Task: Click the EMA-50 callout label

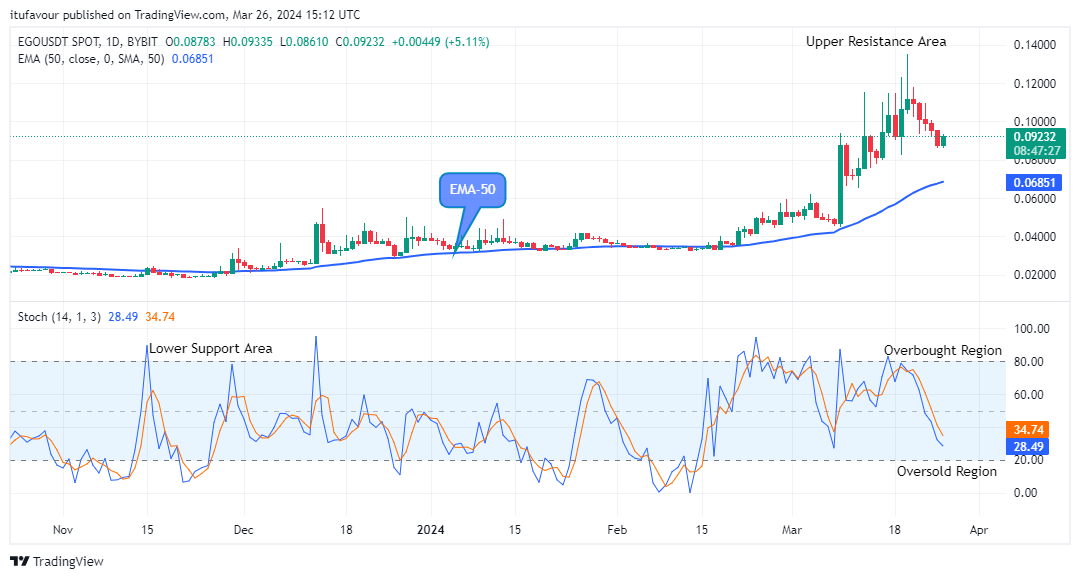Action: click(x=472, y=189)
